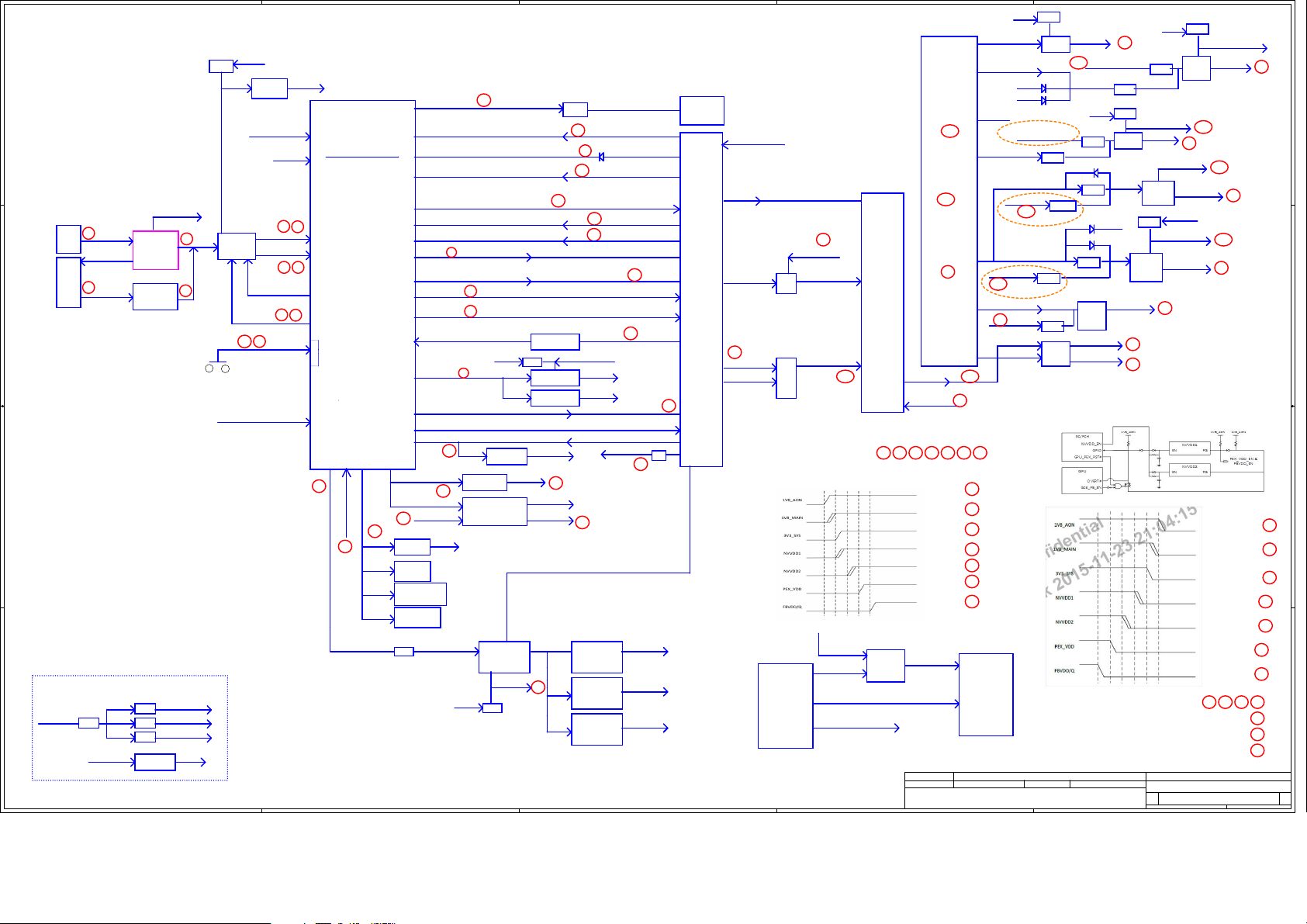Select 1V8_MAIN in the power-down timing chart
Image resolution: width=1307 pixels, height=924 pixels.
pyautogui.click(x=1064, y=549)
